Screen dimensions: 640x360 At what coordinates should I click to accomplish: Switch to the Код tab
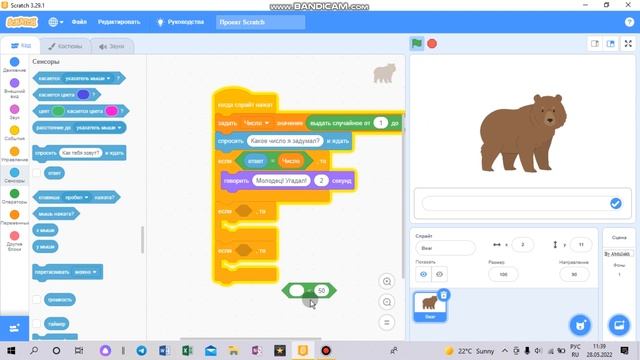click(x=21, y=46)
